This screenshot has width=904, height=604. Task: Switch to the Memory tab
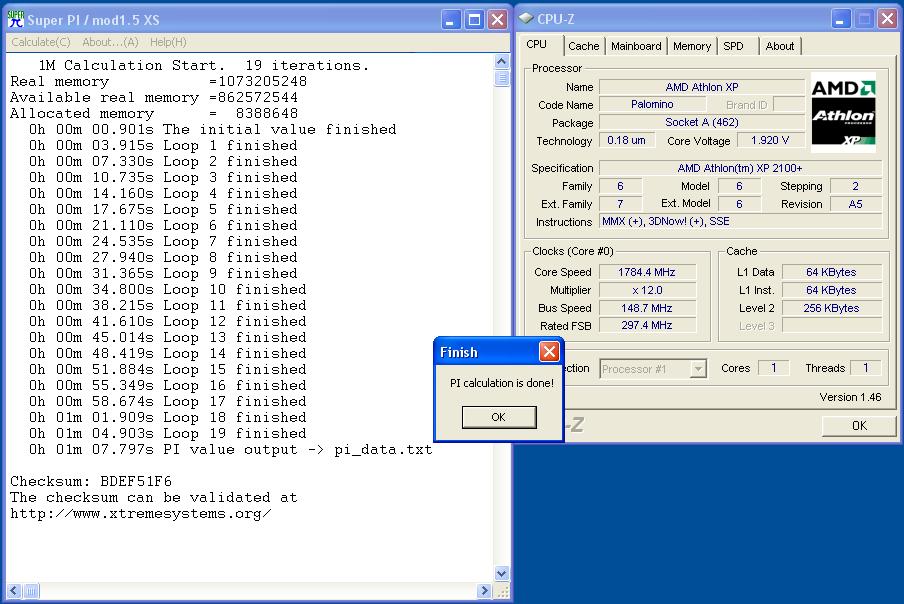coord(692,46)
